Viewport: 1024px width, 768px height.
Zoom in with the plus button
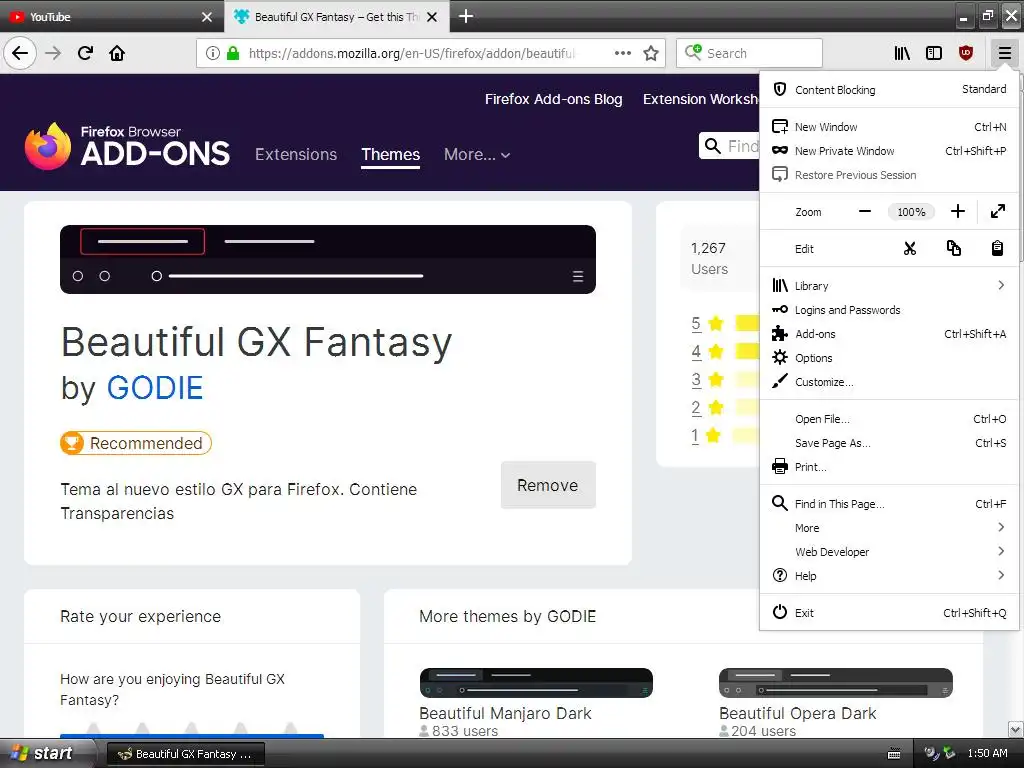(x=957, y=212)
